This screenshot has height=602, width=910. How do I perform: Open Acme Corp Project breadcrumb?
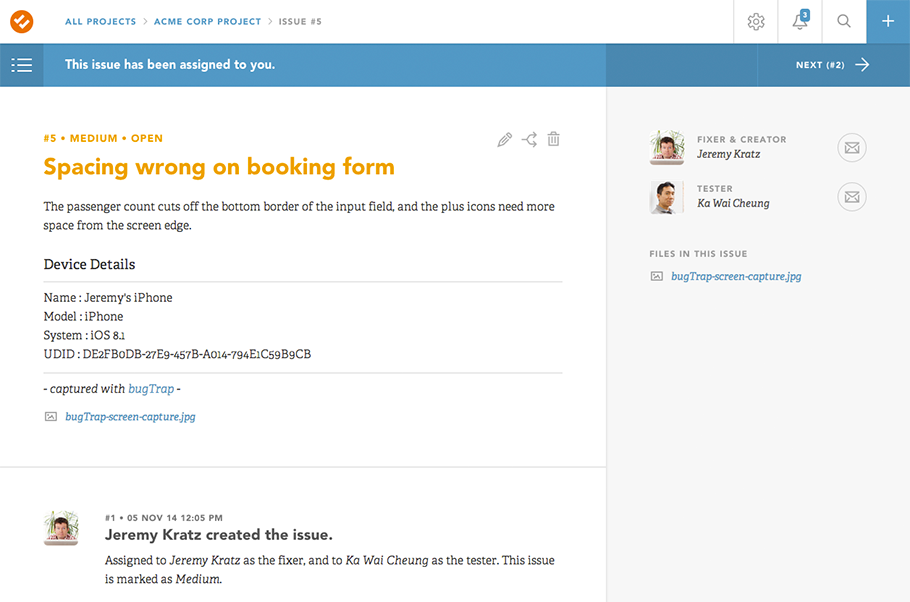(207, 21)
